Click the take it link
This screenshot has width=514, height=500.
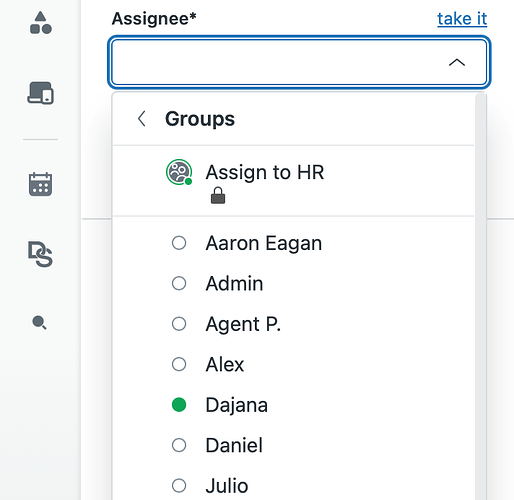462,19
